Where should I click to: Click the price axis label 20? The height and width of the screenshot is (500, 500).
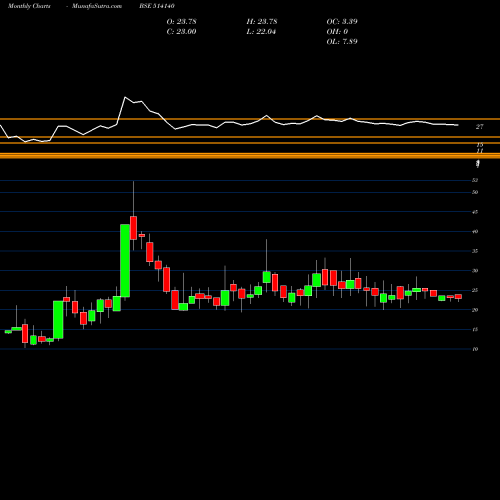click(475, 310)
